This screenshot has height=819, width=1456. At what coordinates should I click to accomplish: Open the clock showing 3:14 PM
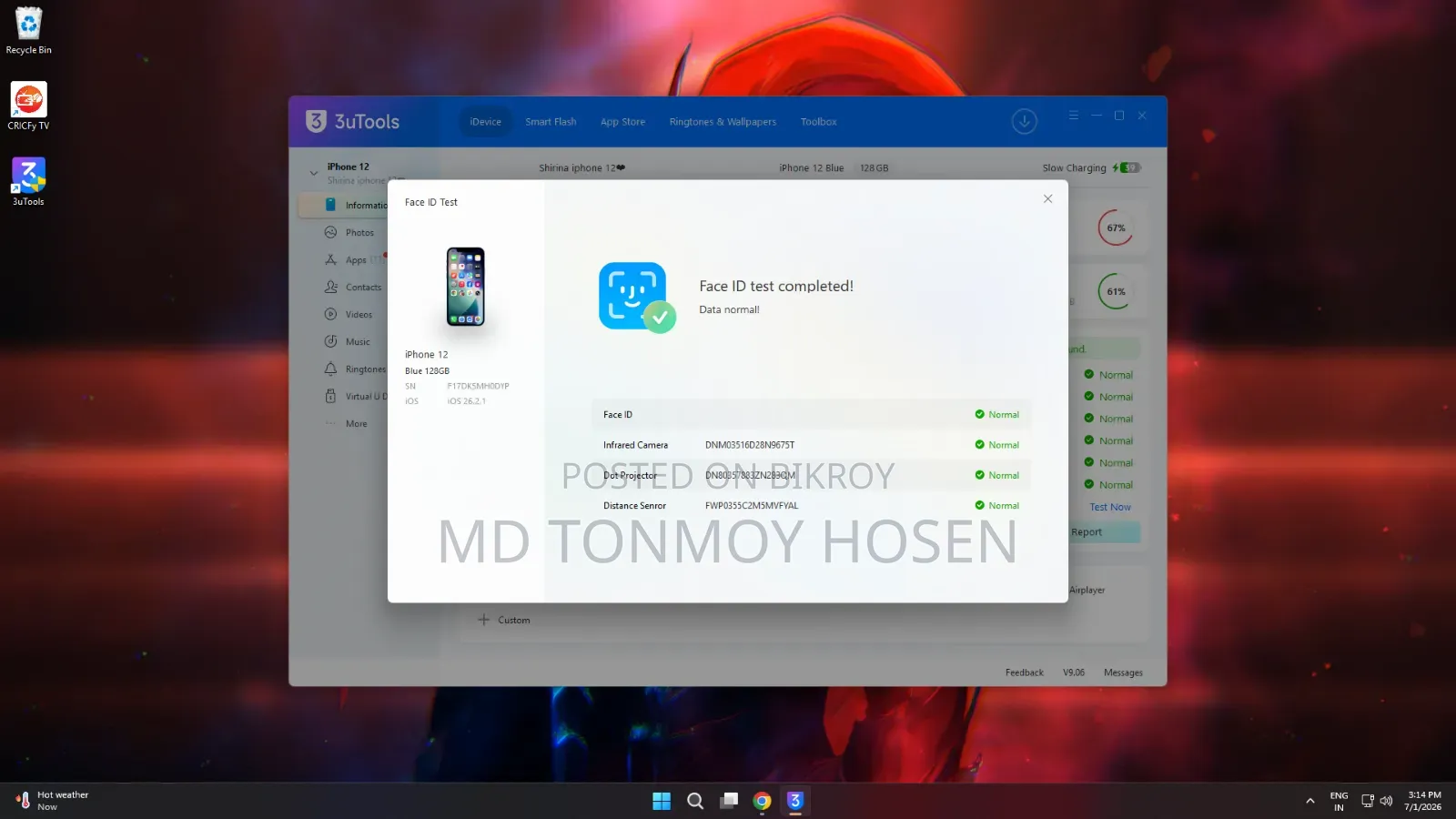1423,801
